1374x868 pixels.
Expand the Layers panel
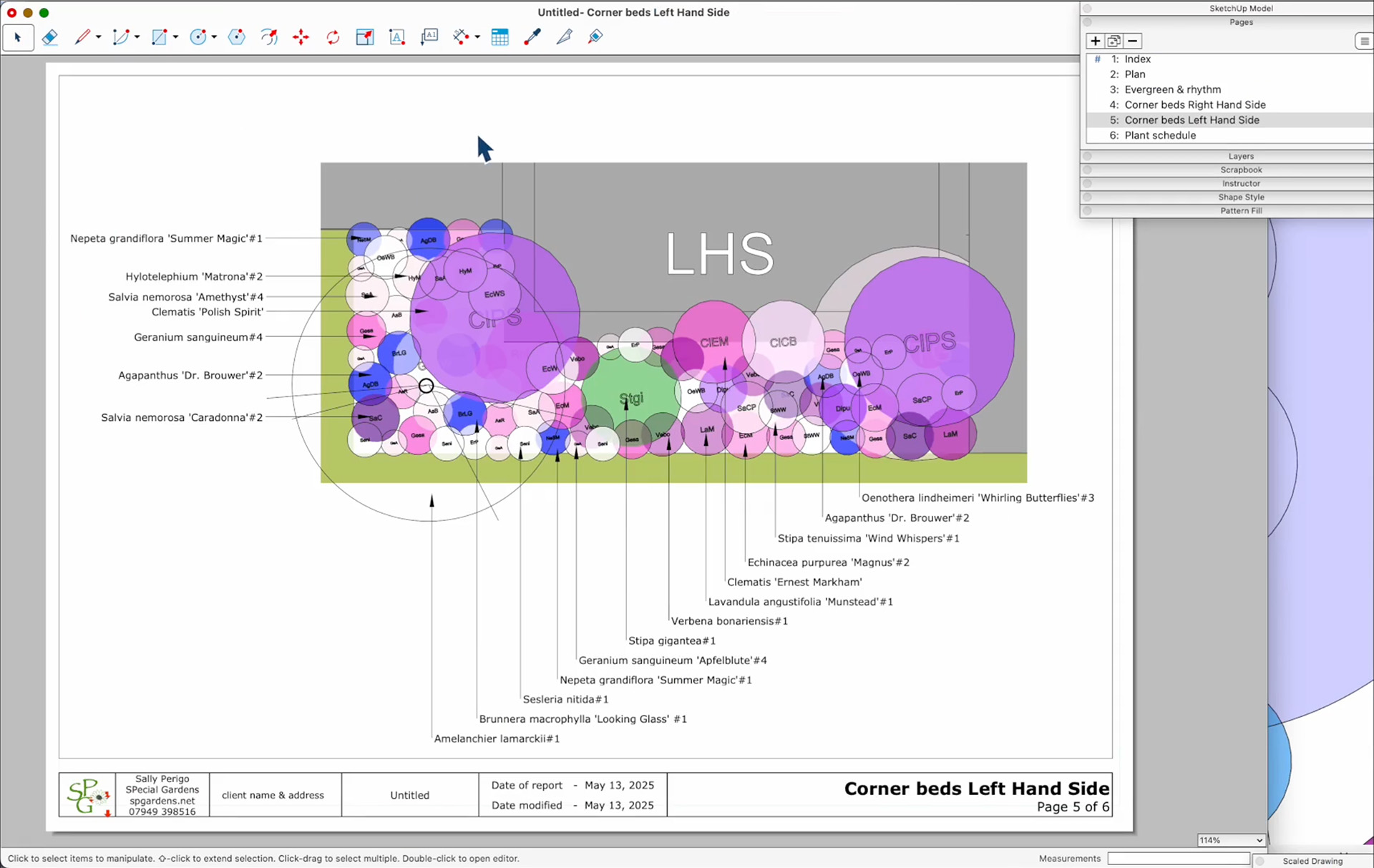tap(1241, 156)
